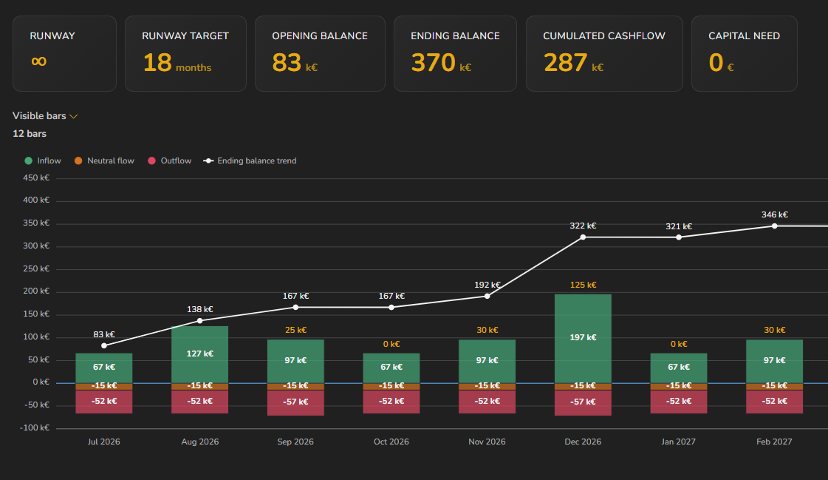The image size is (828, 480).
Task: Click the '12 bars' label
Action: pos(30,134)
